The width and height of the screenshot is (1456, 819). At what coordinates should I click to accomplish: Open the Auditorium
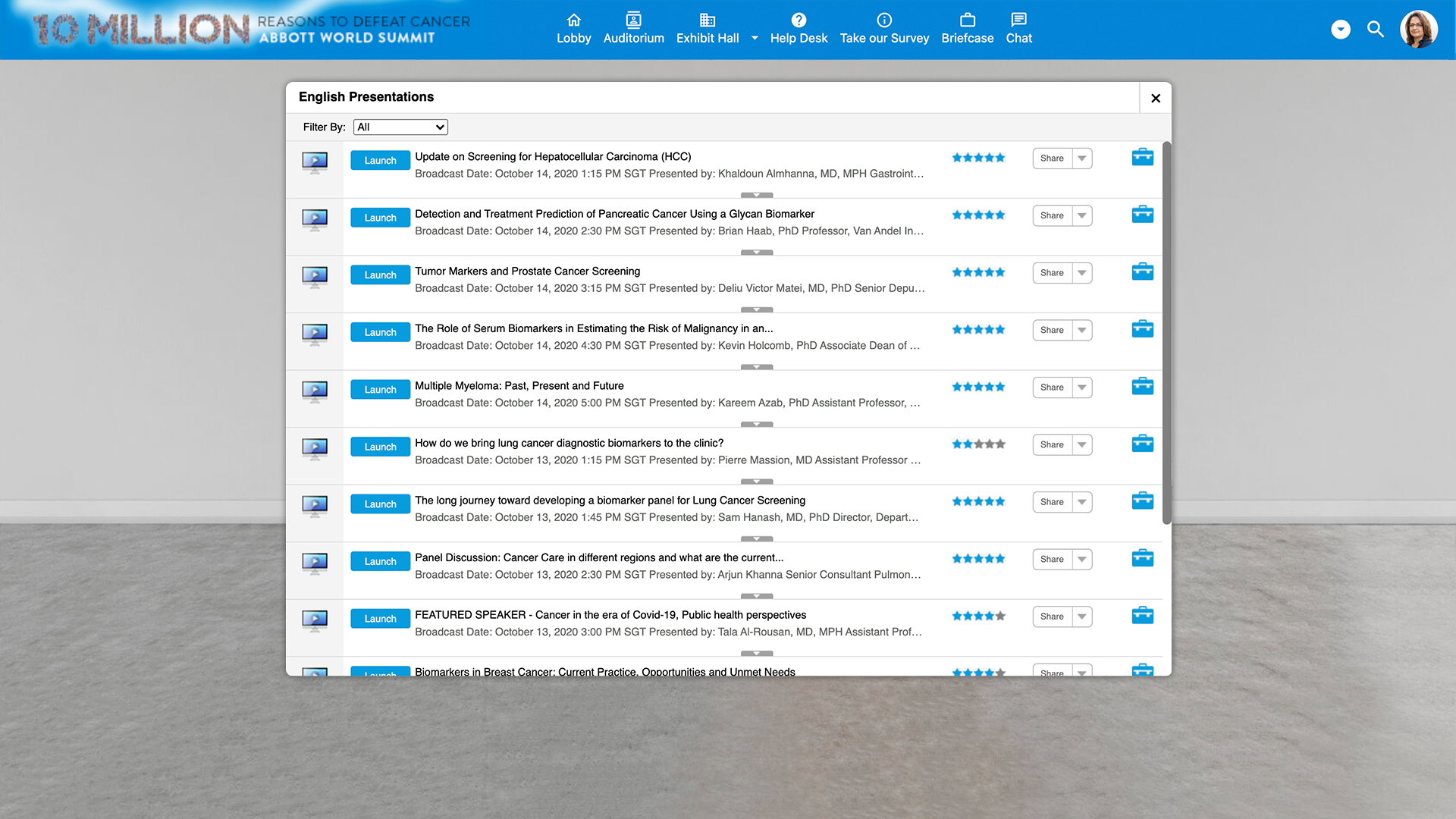[x=633, y=29]
